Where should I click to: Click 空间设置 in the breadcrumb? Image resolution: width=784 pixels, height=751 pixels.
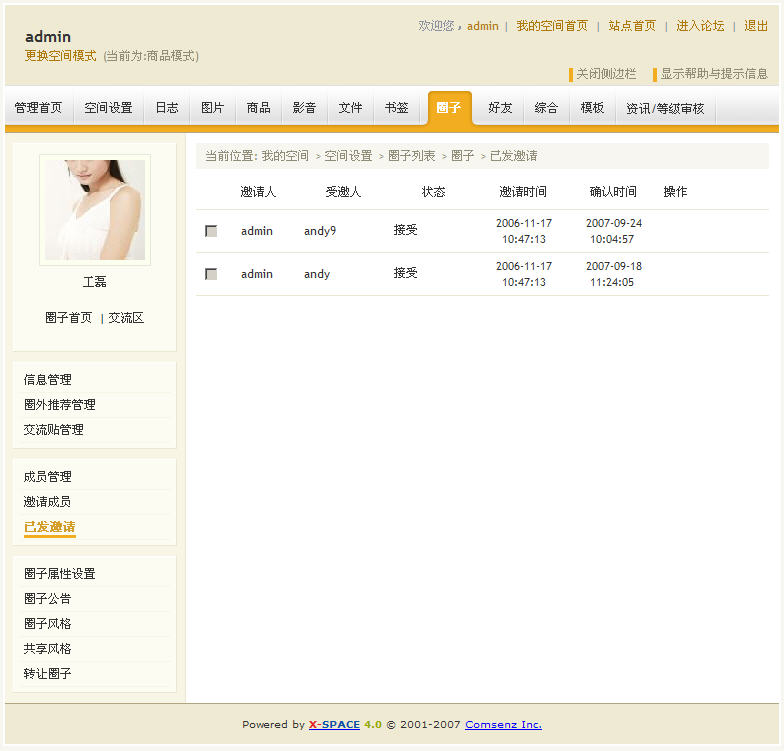click(x=348, y=156)
